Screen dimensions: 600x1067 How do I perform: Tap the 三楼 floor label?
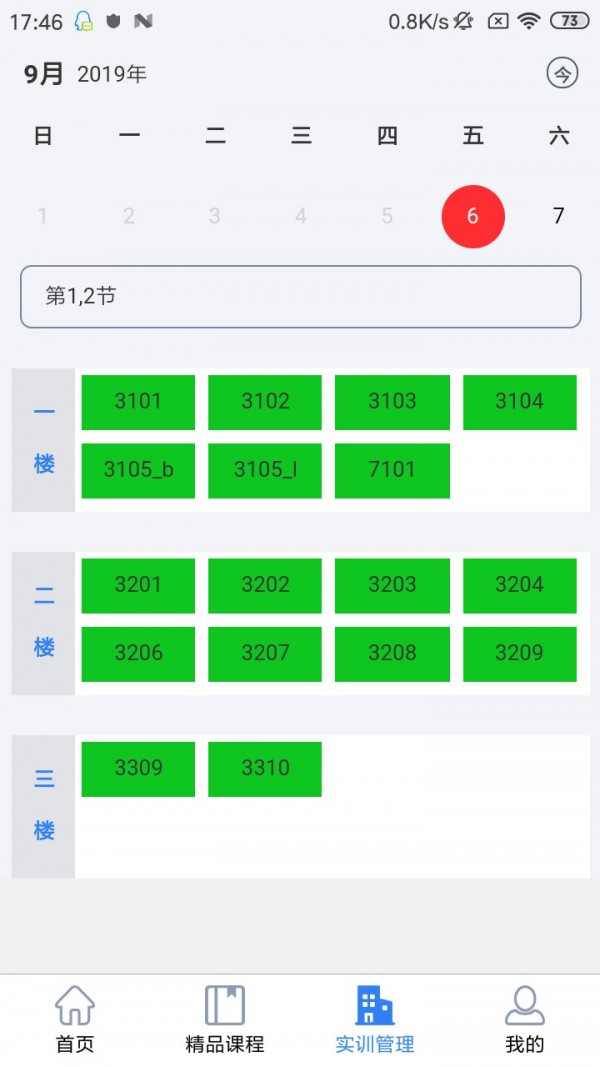(44, 806)
